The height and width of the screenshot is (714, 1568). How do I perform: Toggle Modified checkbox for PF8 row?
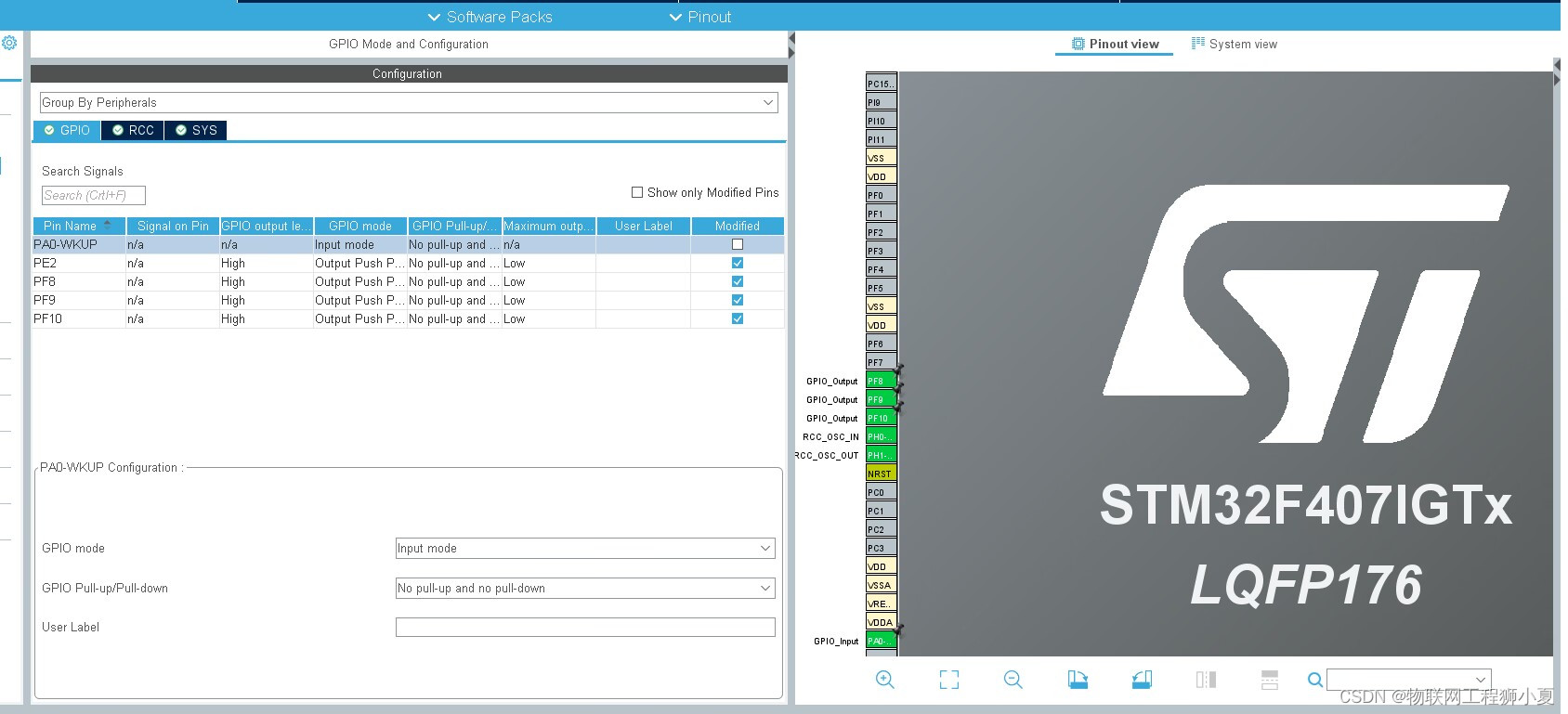738,281
